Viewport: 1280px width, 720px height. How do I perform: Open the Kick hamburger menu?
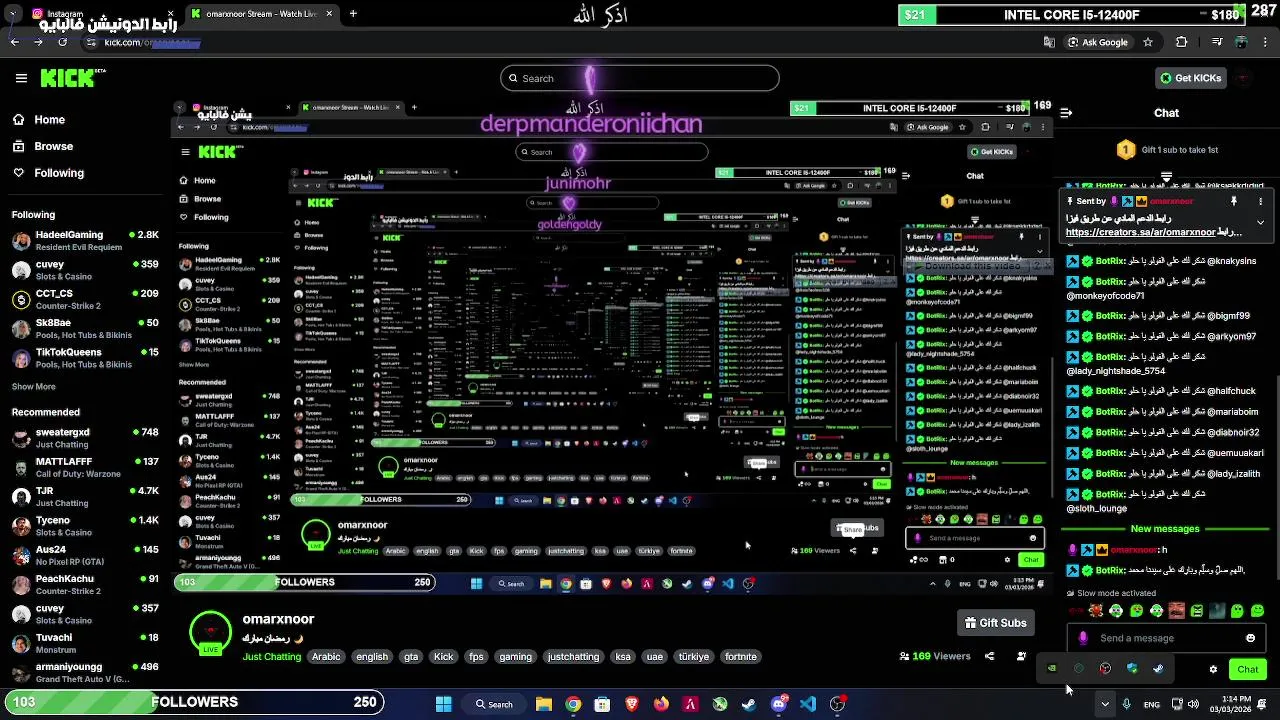pyautogui.click(x=21, y=78)
